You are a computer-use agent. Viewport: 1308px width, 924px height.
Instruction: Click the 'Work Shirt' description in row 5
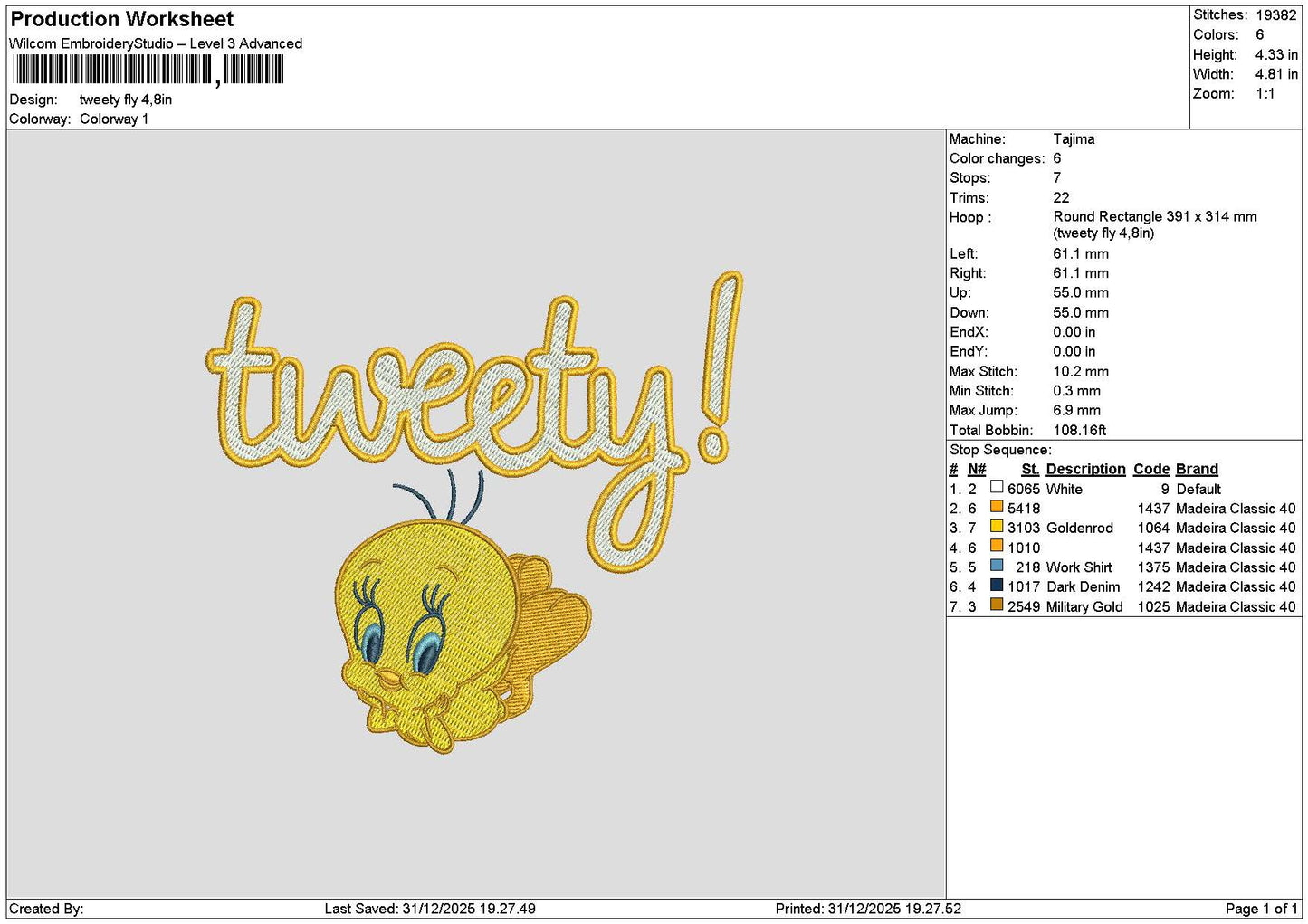pyautogui.click(x=1079, y=567)
